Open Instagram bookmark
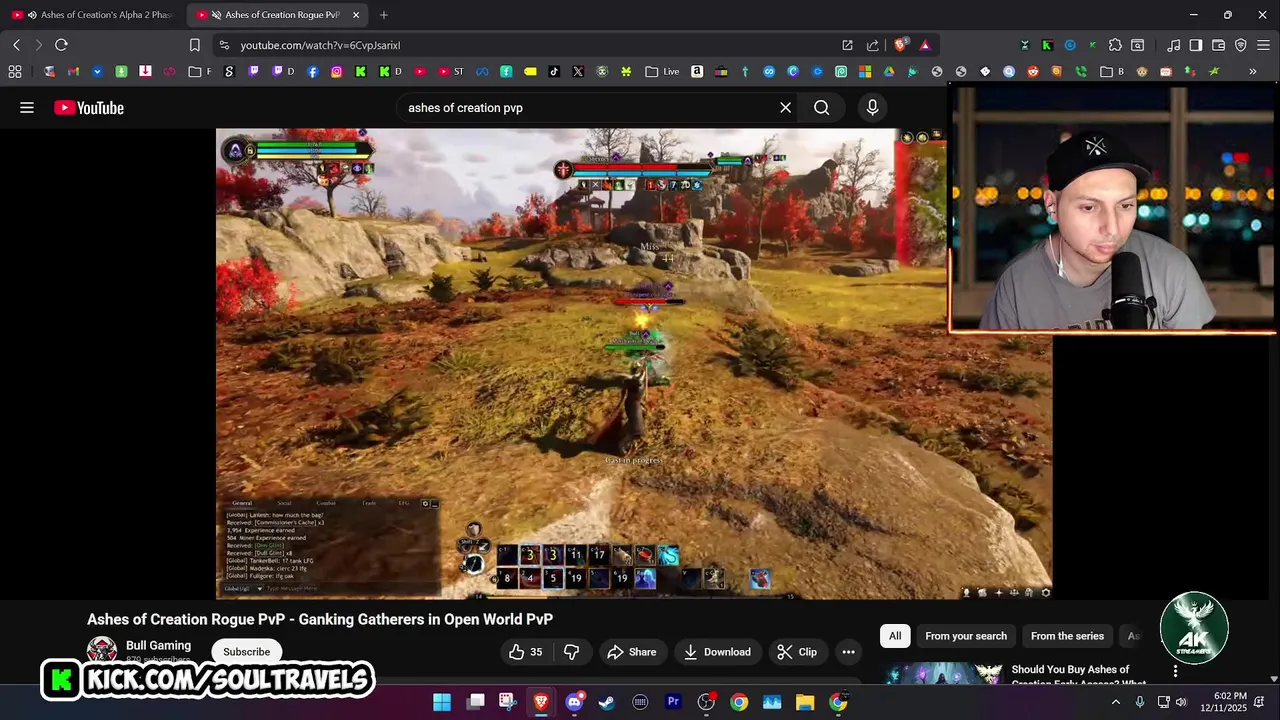The image size is (1280, 720). 337,72
